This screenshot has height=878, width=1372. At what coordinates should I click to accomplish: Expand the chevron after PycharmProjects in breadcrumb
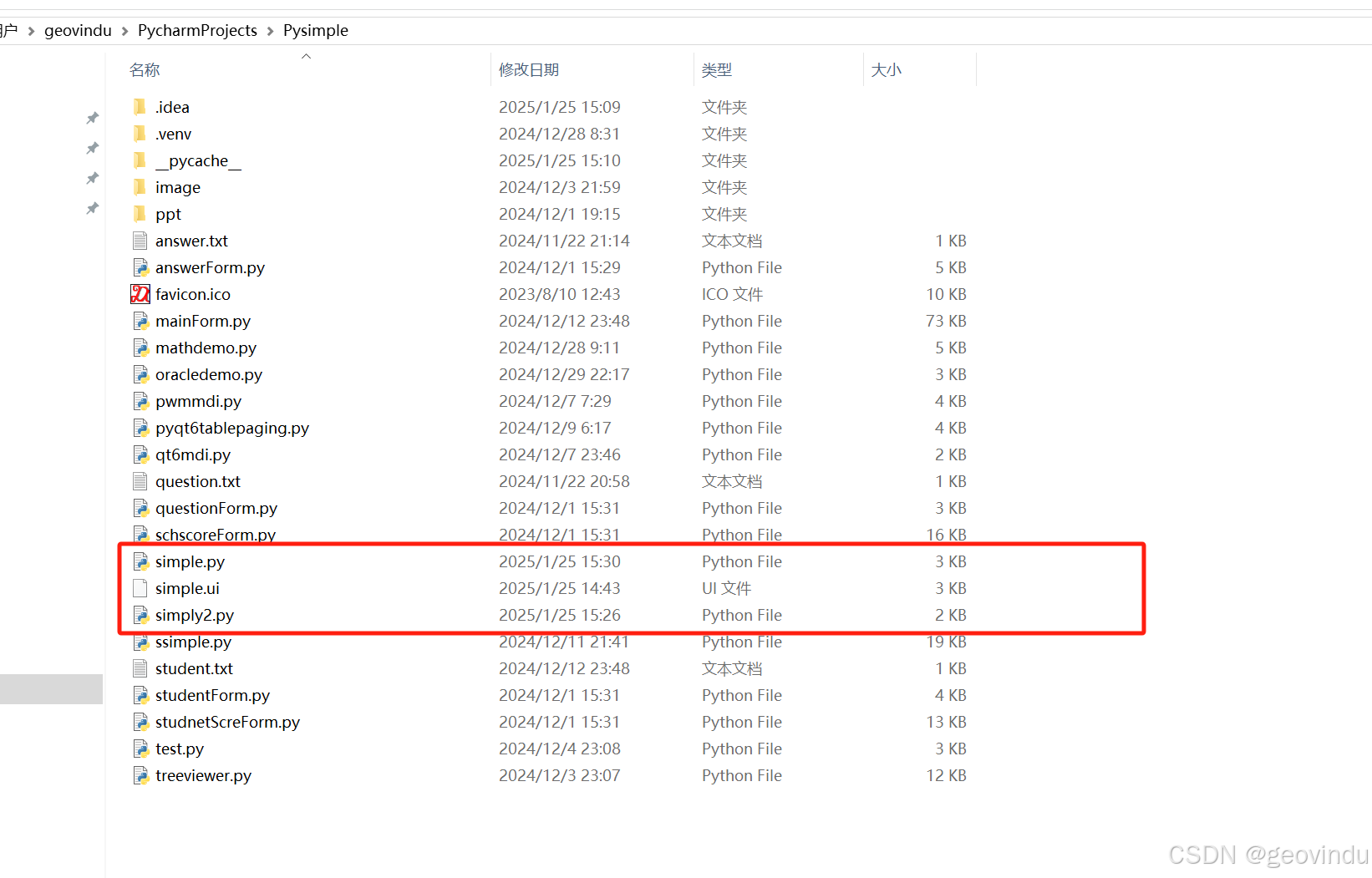[x=270, y=31]
